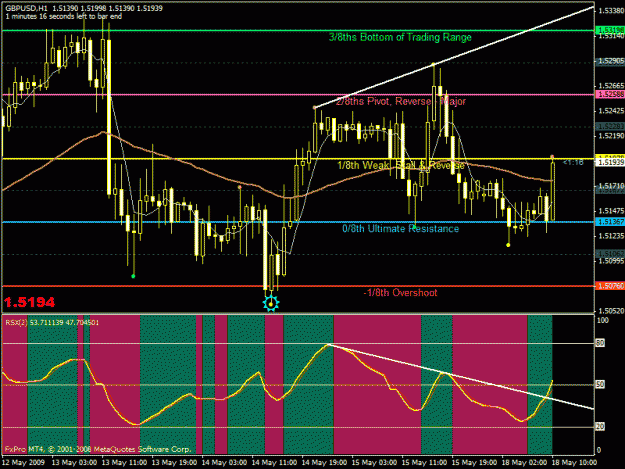Click the 1.50520 value on the price axis
This screenshot has width=625, height=469.
[x=611, y=311]
